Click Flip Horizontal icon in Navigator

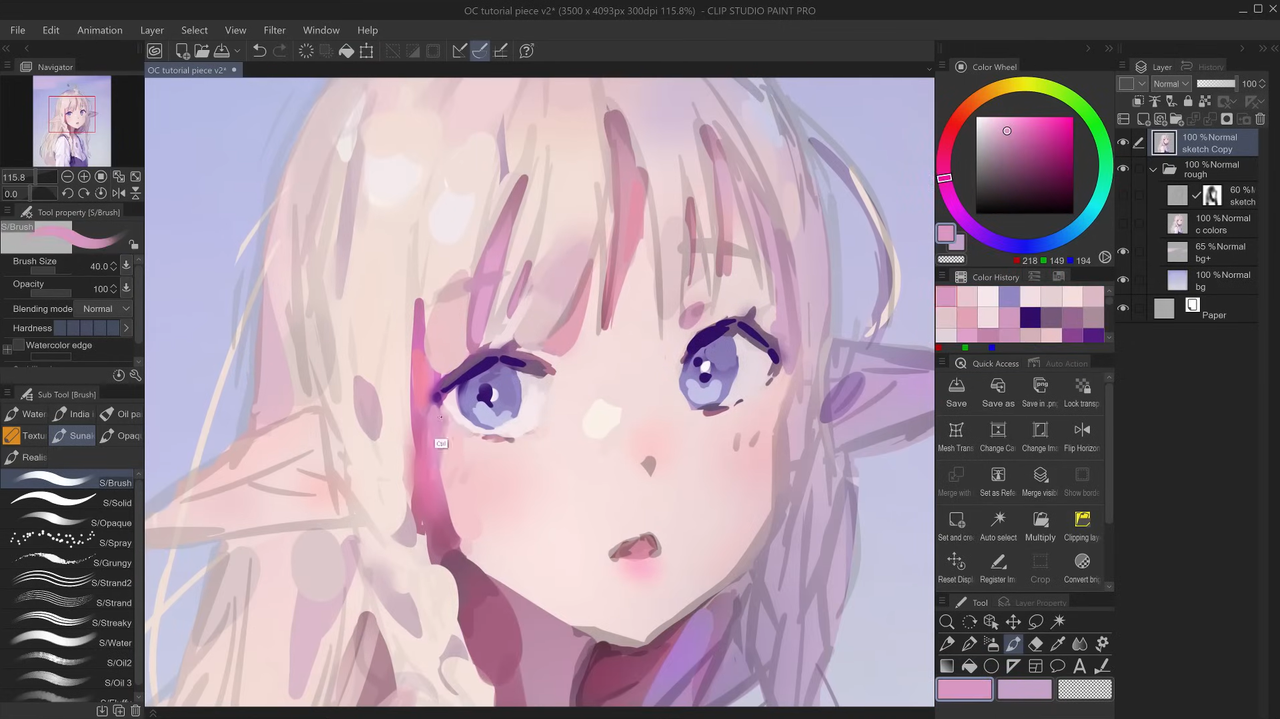pos(119,193)
